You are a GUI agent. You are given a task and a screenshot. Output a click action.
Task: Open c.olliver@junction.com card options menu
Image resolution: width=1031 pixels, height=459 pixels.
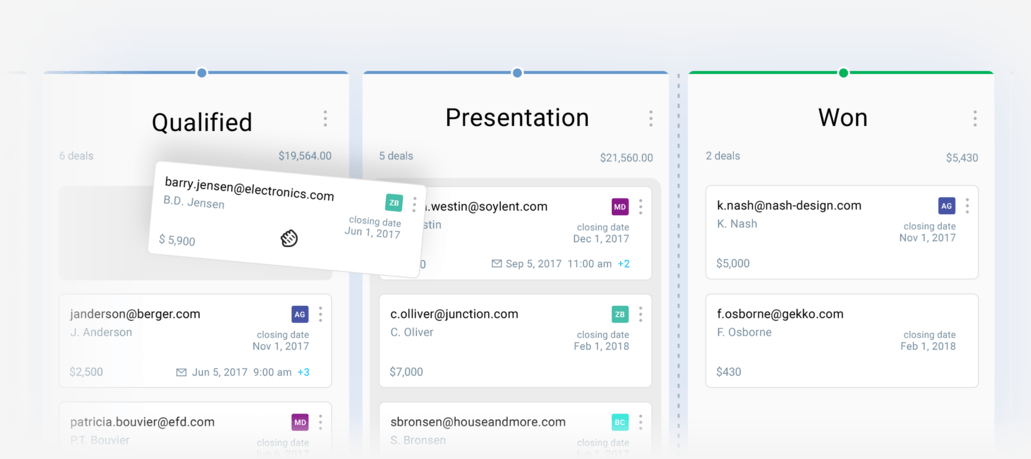pos(640,314)
